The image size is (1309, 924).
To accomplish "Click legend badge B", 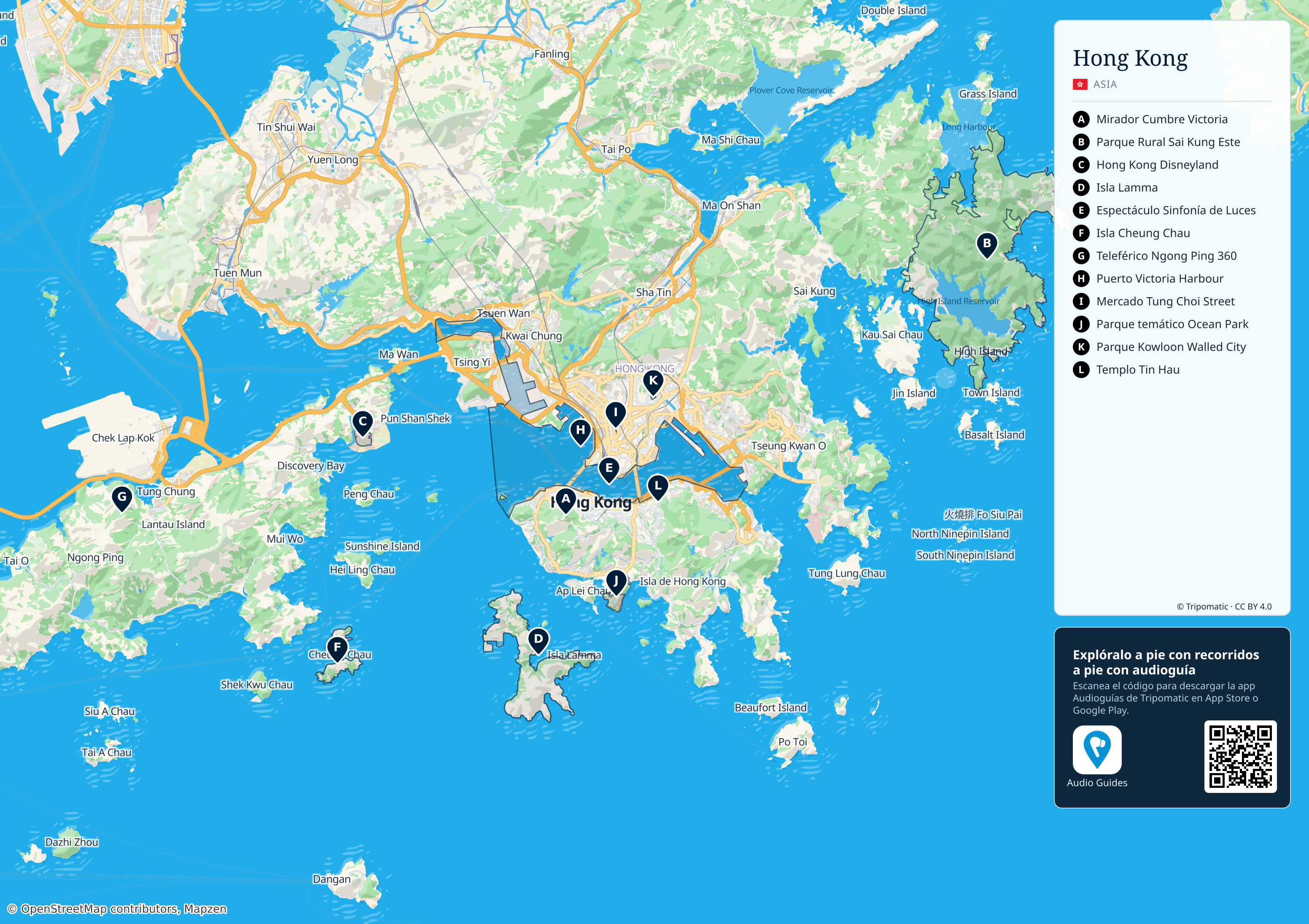I will coord(1081,142).
